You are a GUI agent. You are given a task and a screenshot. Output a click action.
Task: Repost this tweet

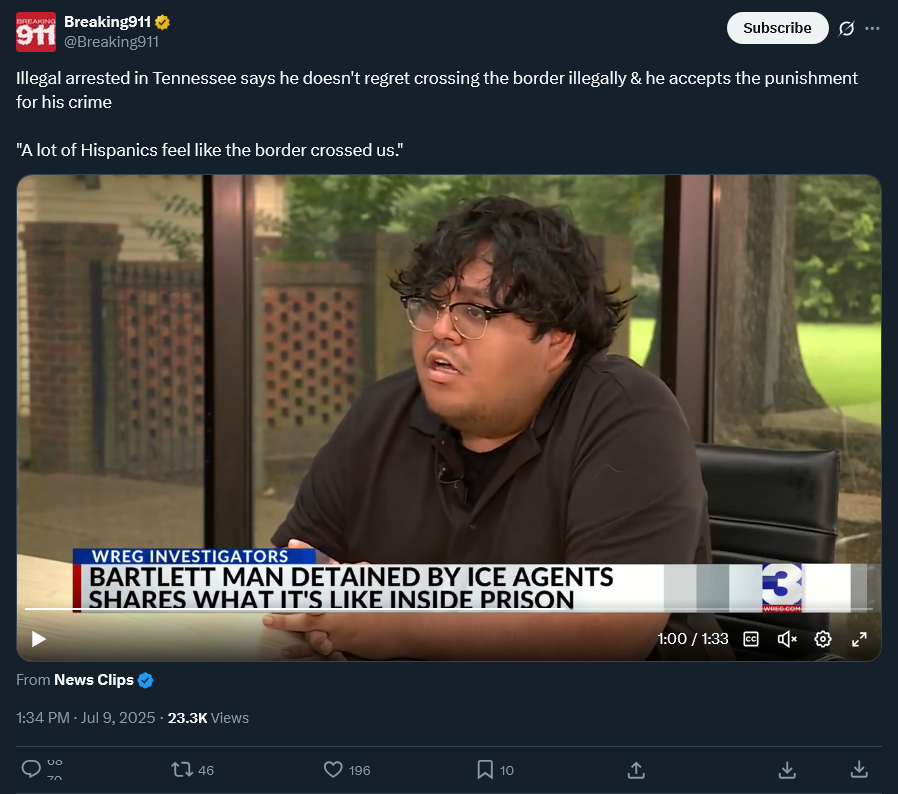(x=182, y=769)
